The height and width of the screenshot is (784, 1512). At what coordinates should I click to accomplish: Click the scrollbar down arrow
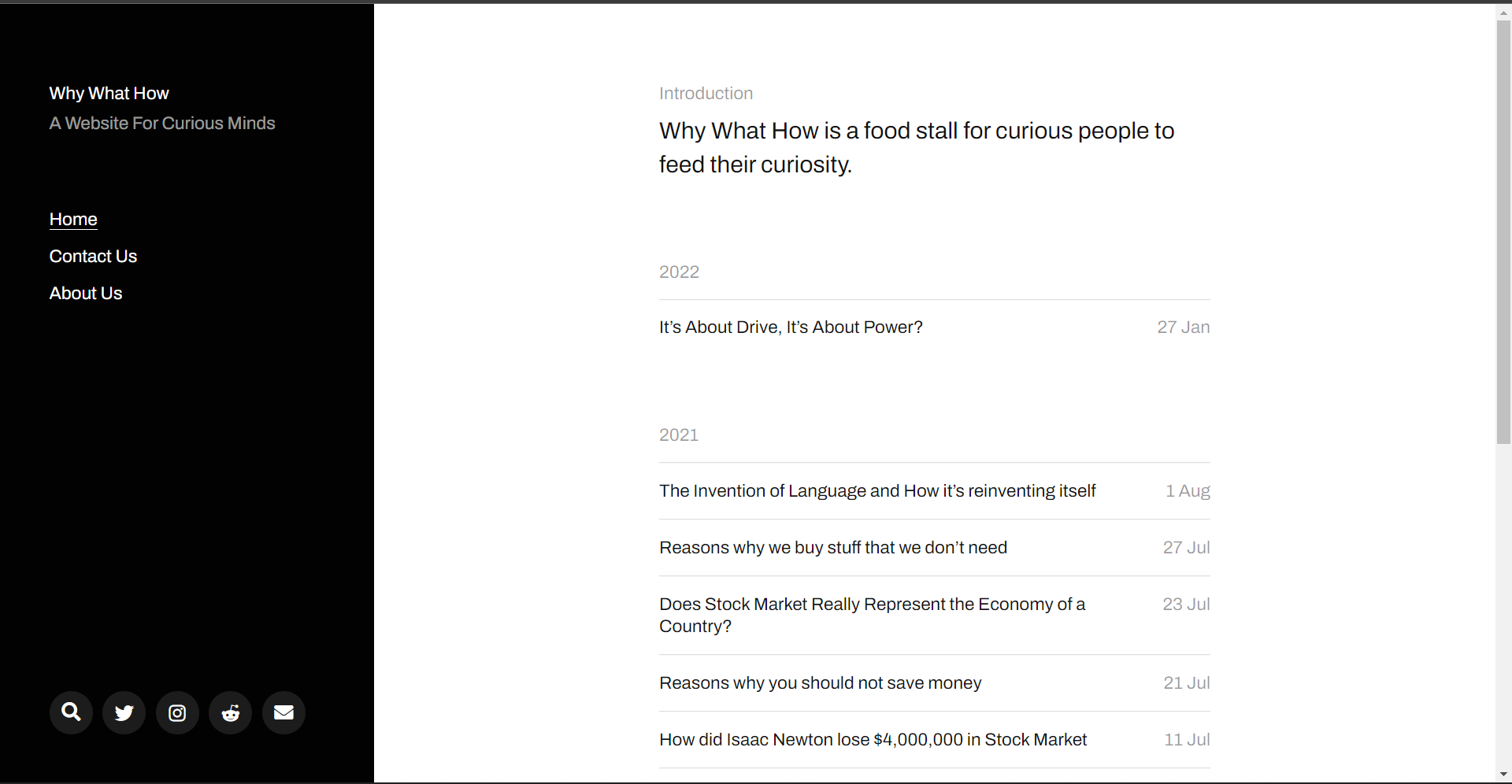(x=1503, y=775)
